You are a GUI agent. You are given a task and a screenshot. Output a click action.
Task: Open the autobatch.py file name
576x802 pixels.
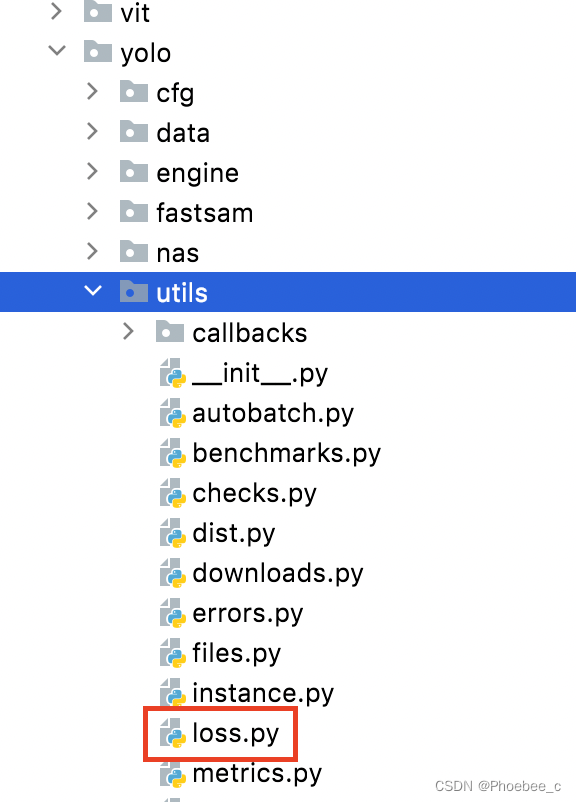pyautogui.click(x=273, y=414)
